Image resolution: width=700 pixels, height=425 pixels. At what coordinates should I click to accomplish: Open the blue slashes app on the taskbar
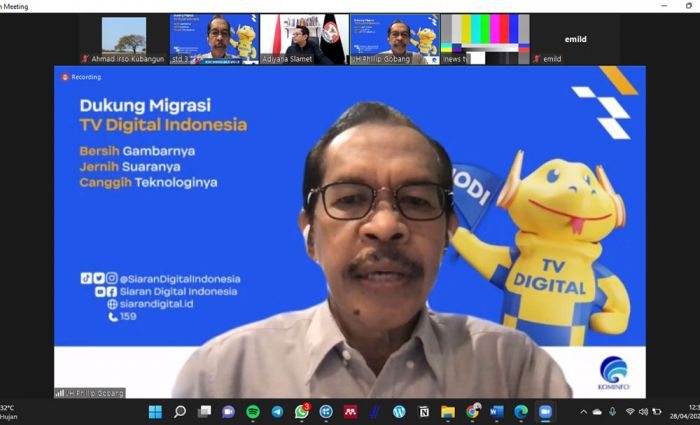tap(375, 412)
